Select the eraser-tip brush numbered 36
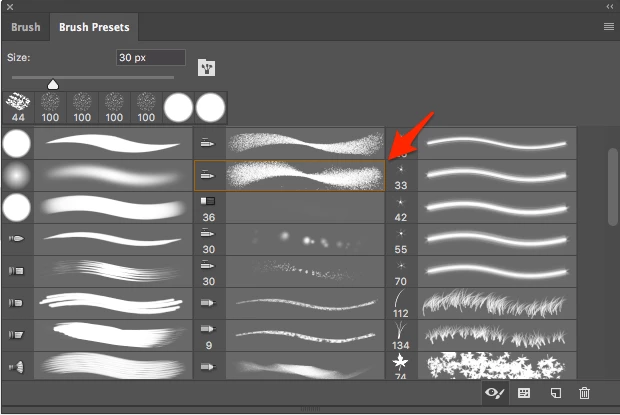This screenshot has height=415, width=620. click(x=289, y=208)
